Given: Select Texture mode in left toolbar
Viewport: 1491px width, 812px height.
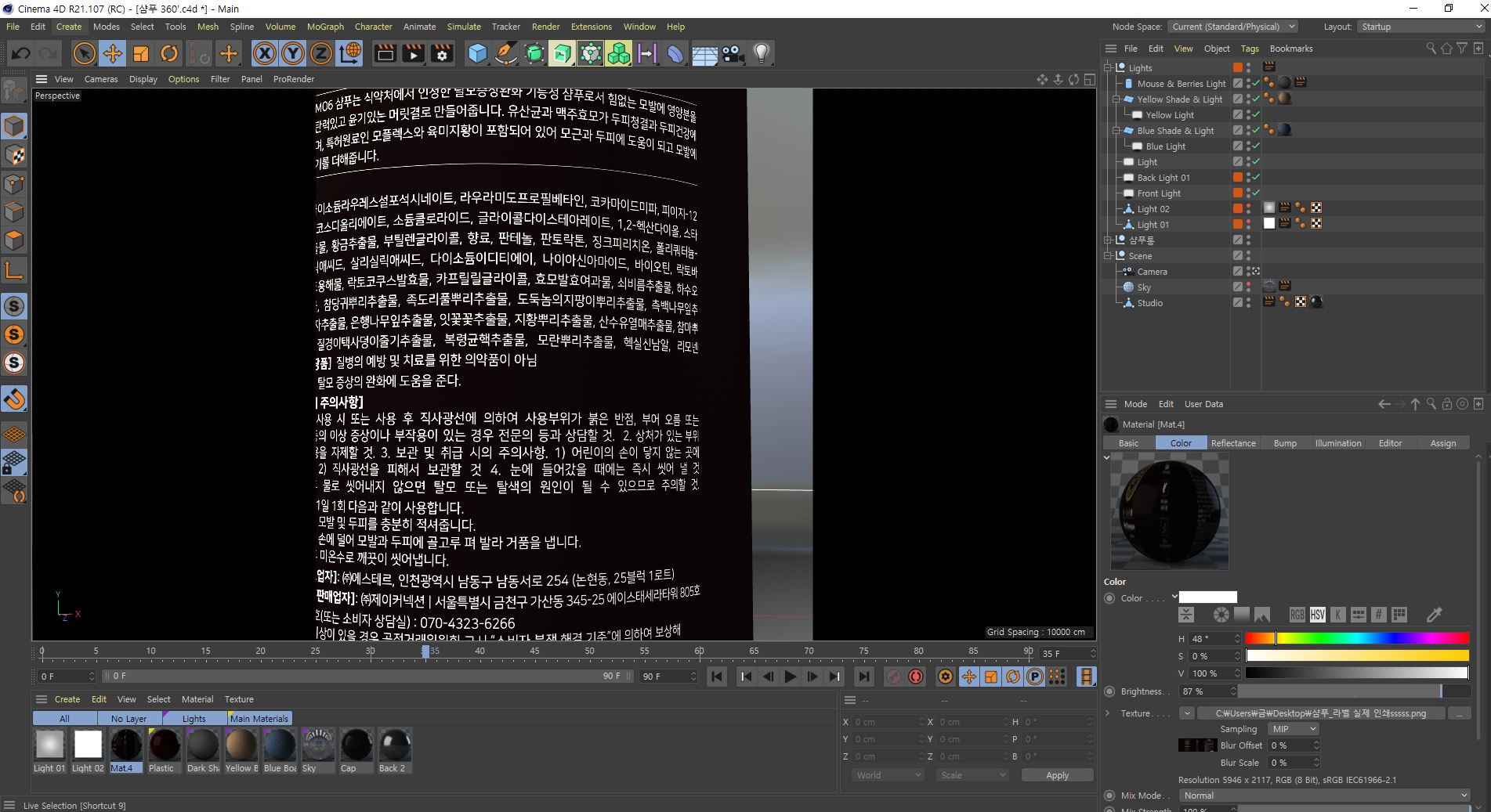Looking at the screenshot, I should point(15,155).
